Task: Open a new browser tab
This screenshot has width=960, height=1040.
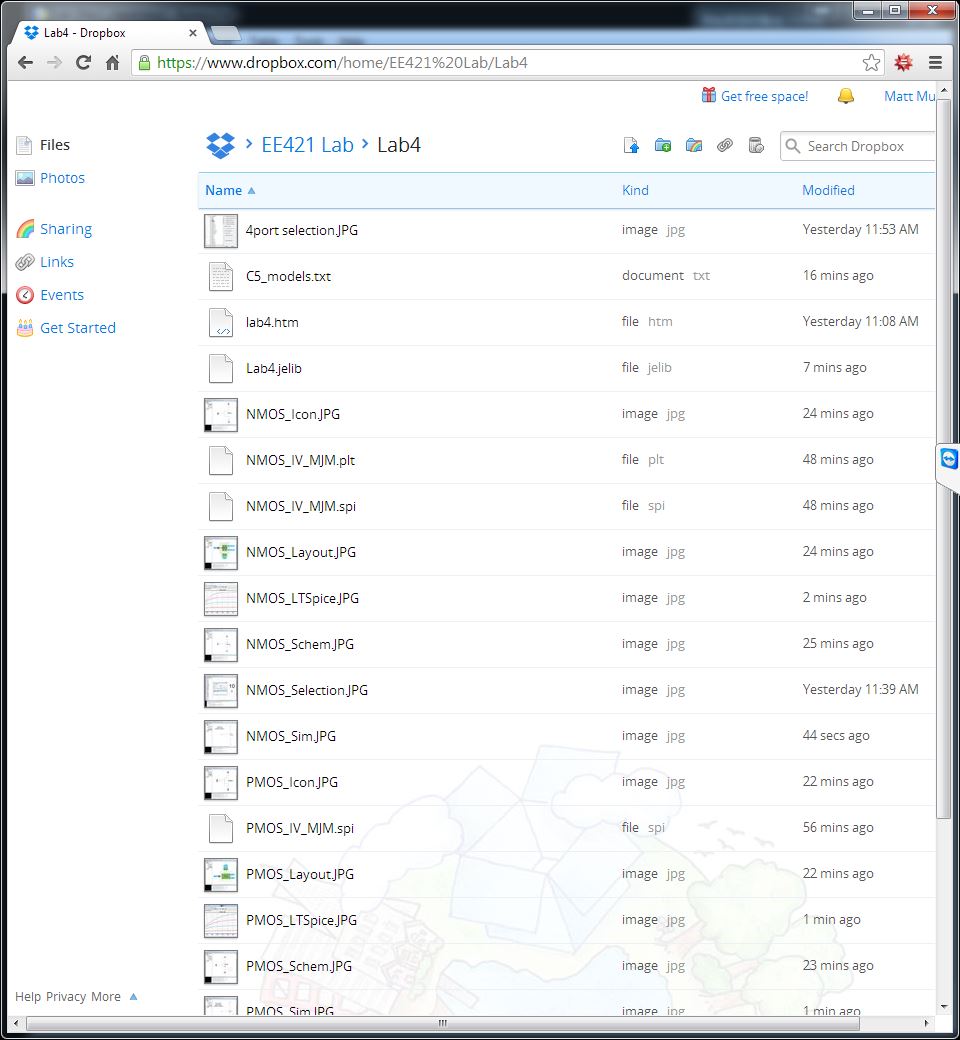Action: (x=224, y=33)
